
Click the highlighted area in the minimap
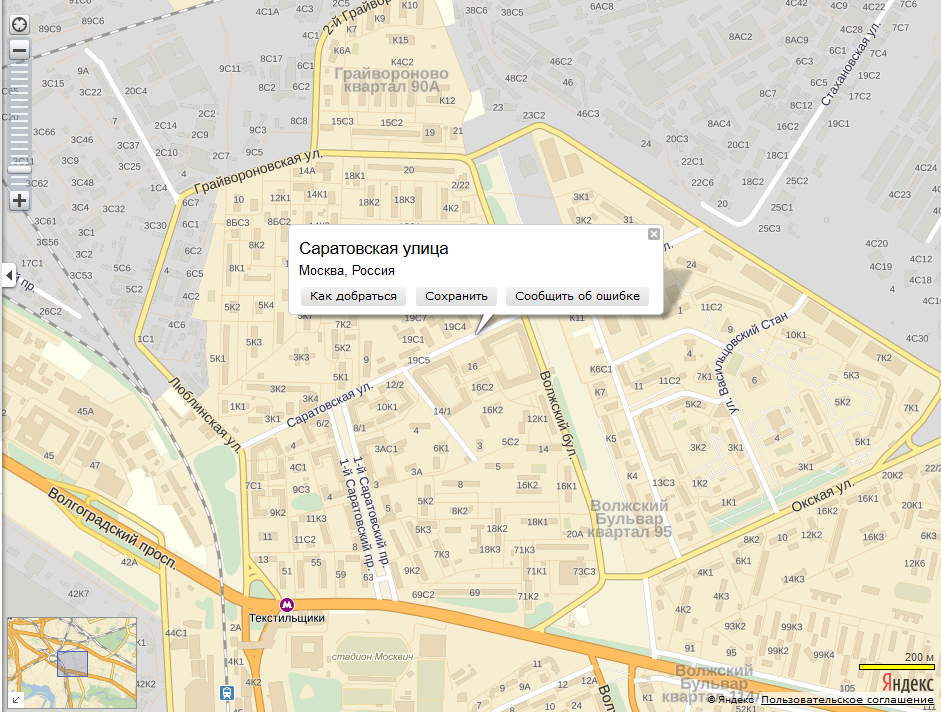click(x=72, y=664)
